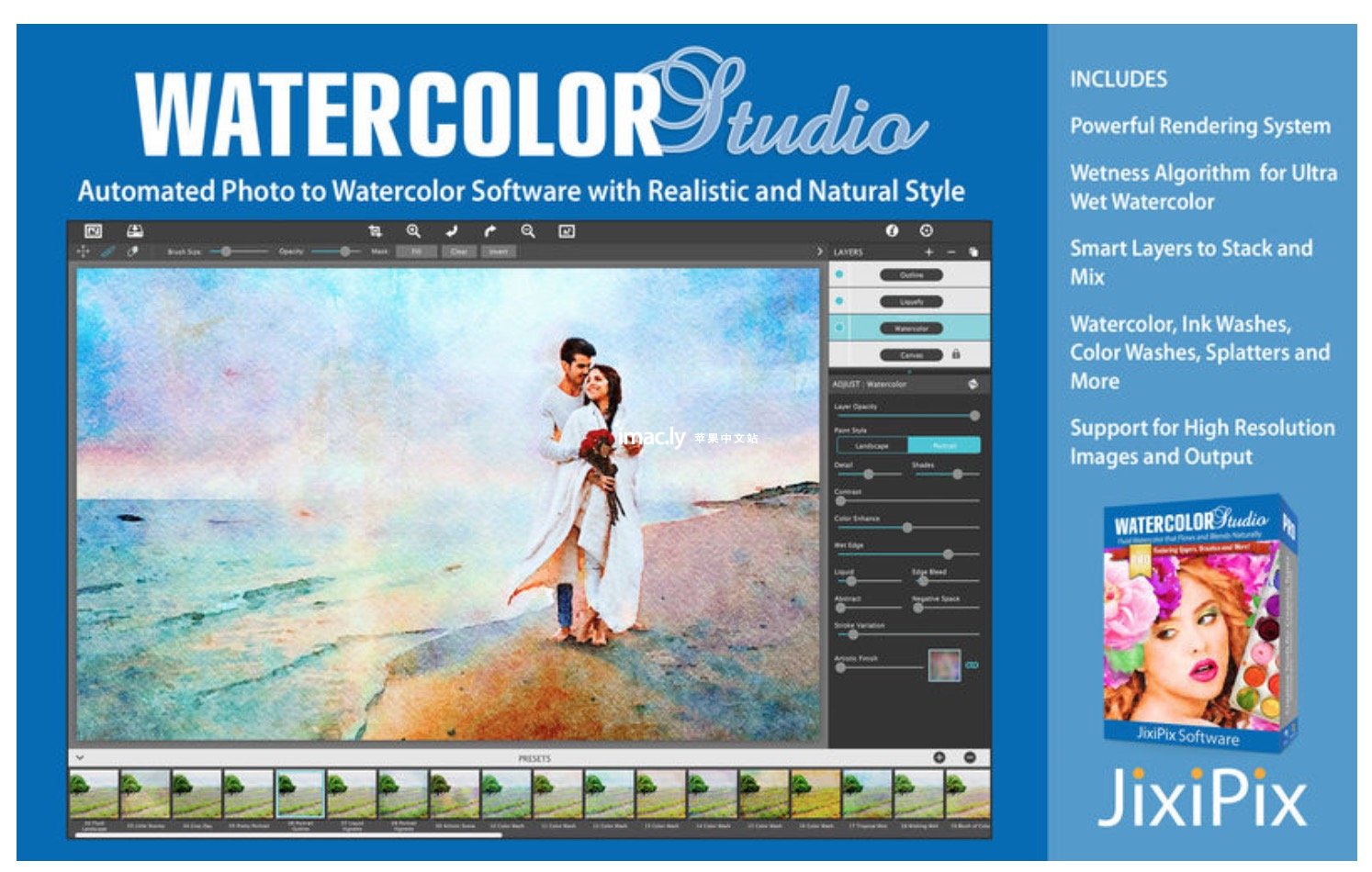This screenshot has height=872, width=1372.
Task: Click the link icon beside Artistic Finish swatch
Action: pos(973,665)
